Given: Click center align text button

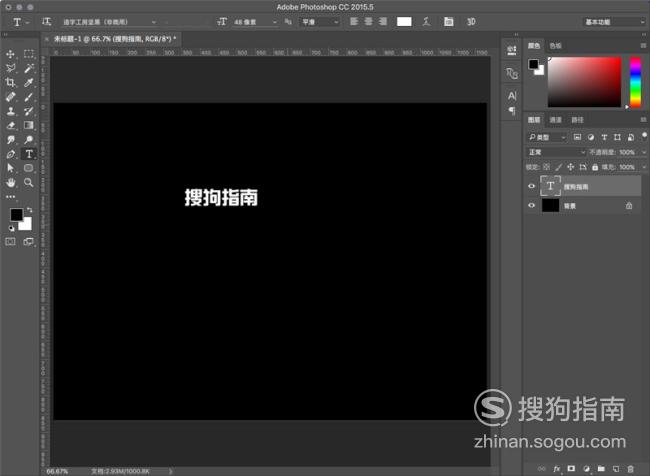Looking at the screenshot, I should pos(369,22).
